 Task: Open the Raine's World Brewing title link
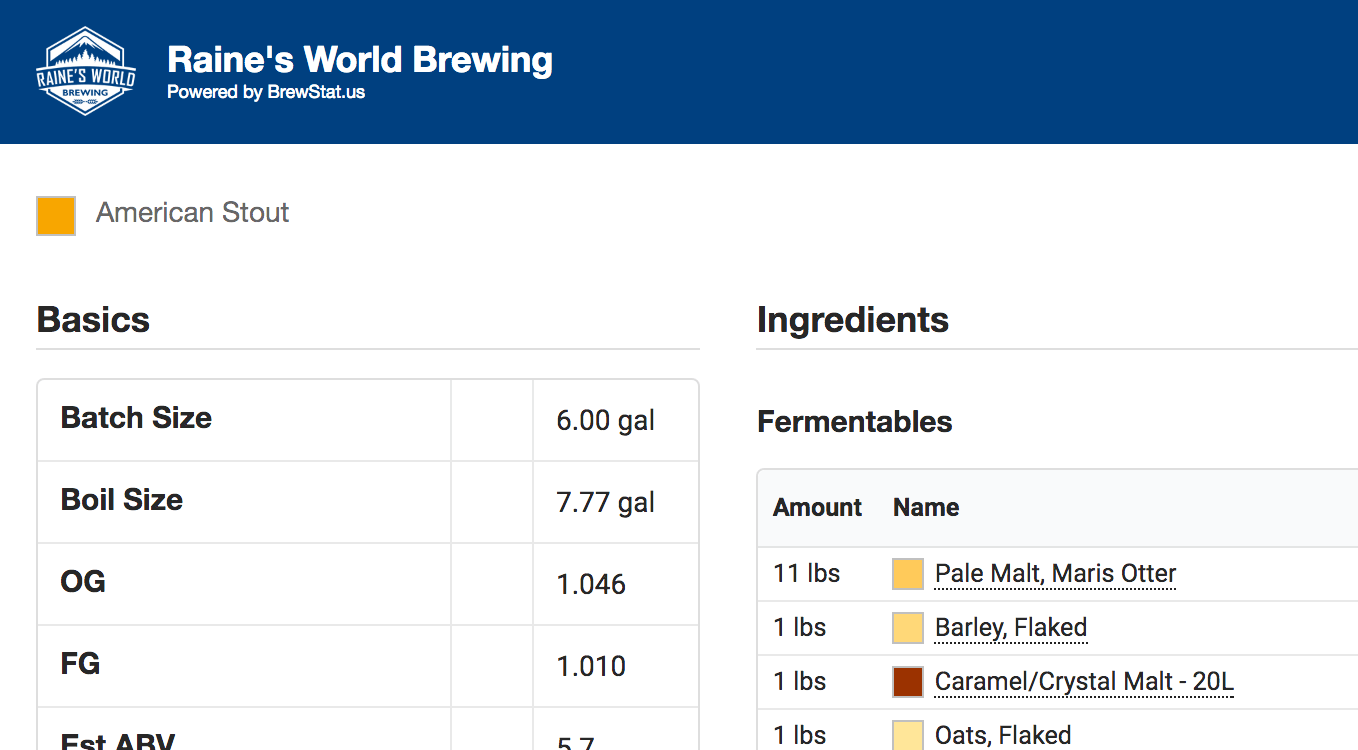(359, 60)
